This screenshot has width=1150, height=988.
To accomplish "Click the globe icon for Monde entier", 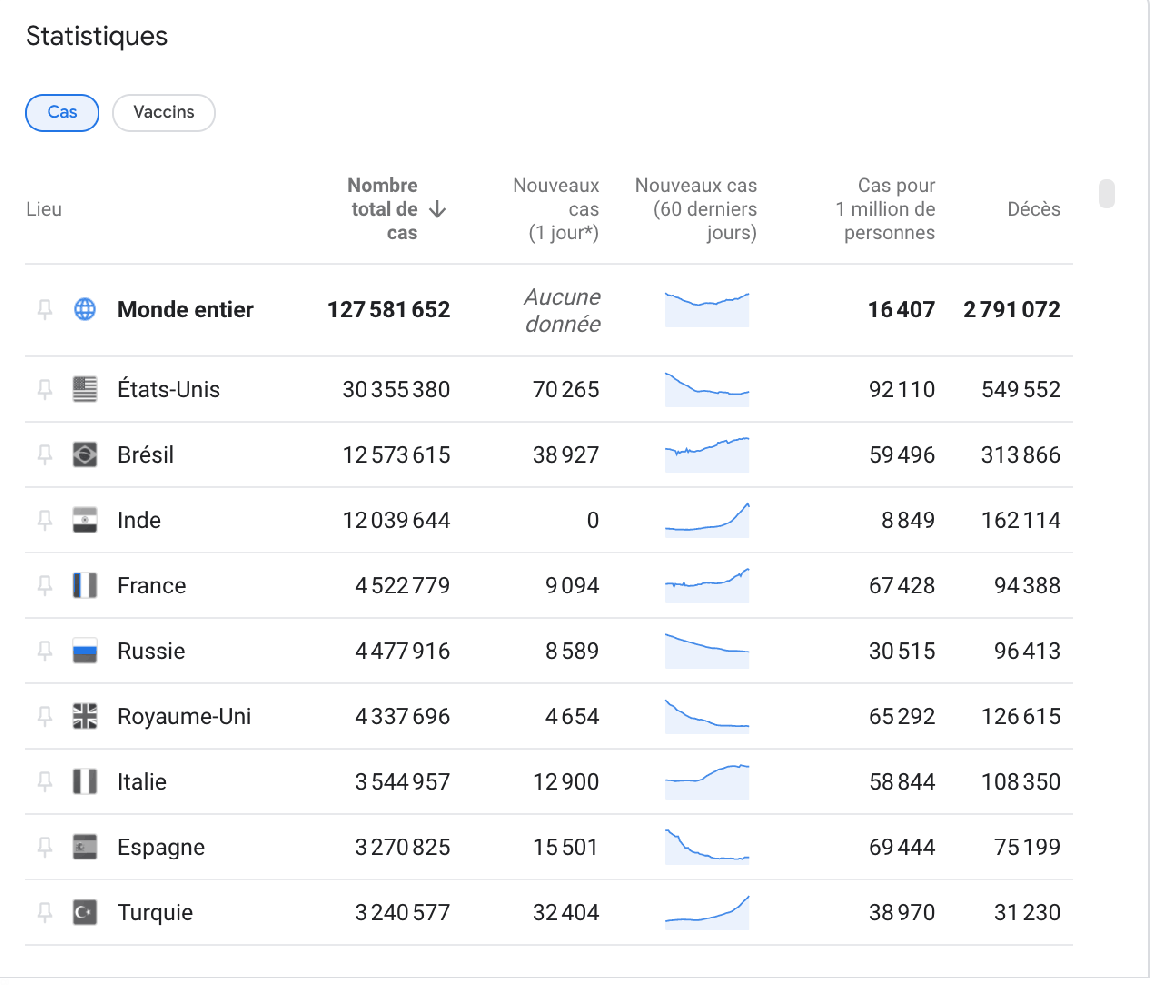I will point(85,310).
